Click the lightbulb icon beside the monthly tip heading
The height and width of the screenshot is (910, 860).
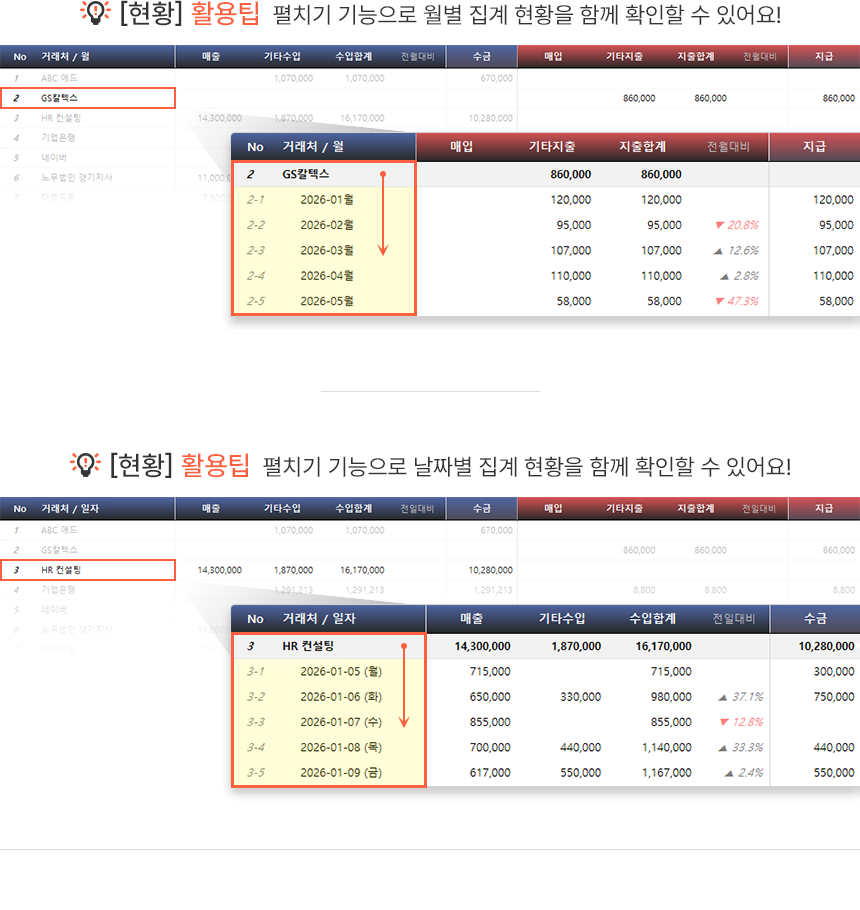(x=95, y=14)
